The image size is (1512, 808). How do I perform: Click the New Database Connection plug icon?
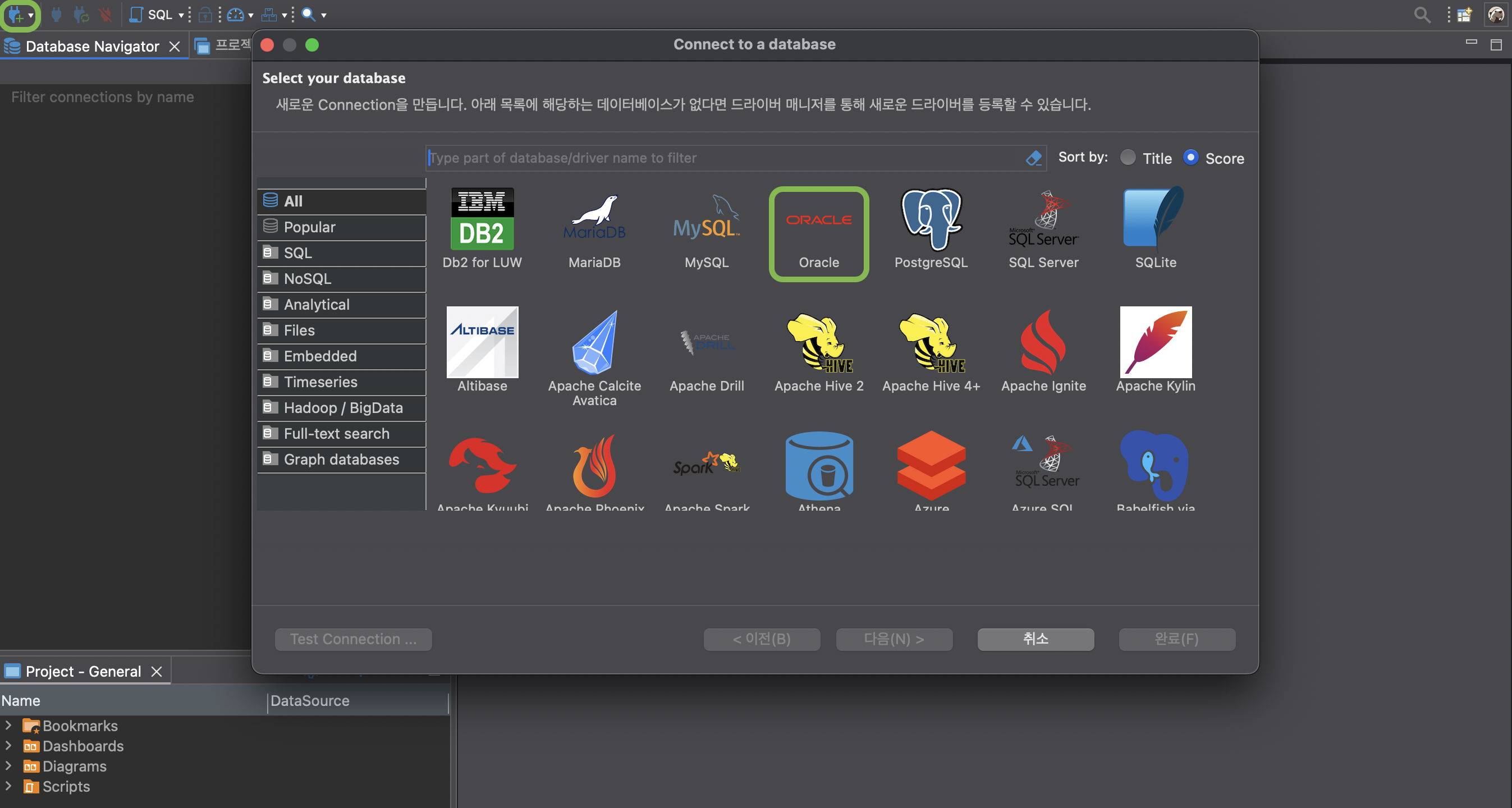(x=16, y=15)
